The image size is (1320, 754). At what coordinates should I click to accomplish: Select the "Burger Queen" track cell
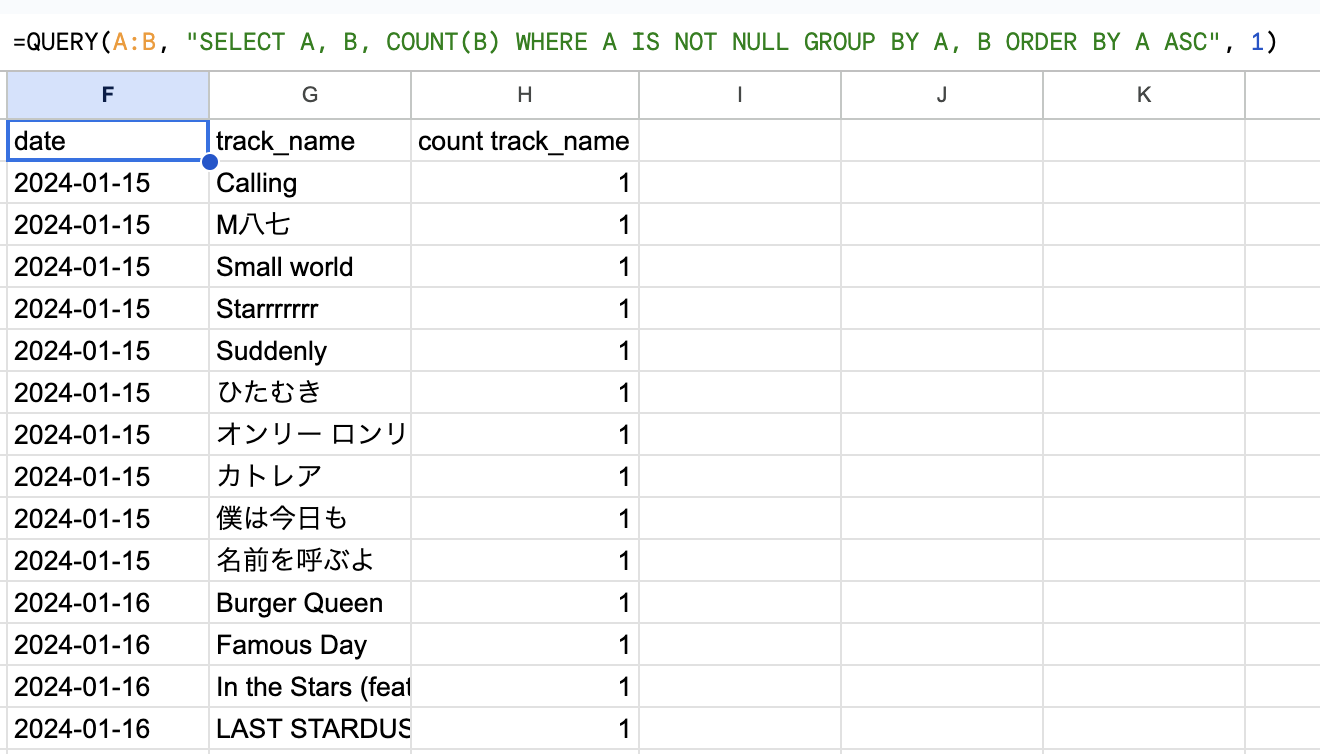(310, 603)
